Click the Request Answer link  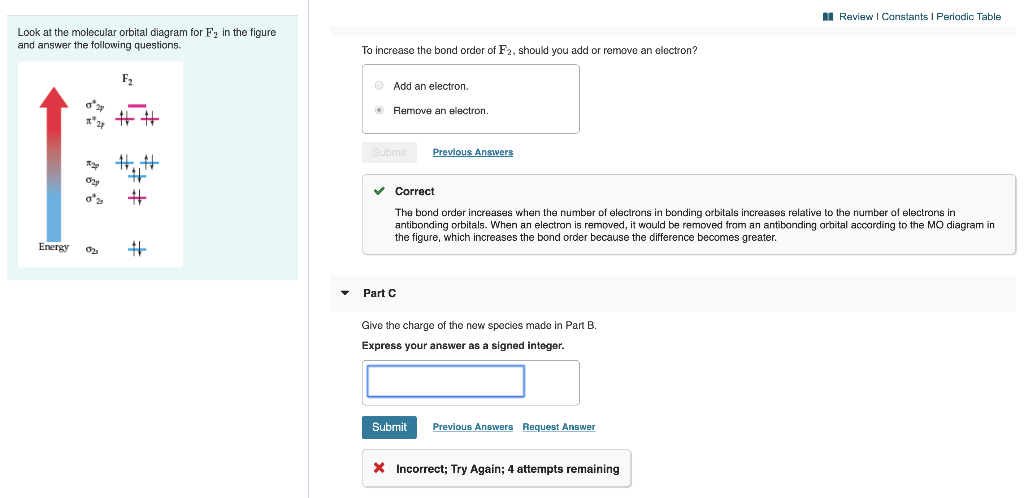point(558,427)
